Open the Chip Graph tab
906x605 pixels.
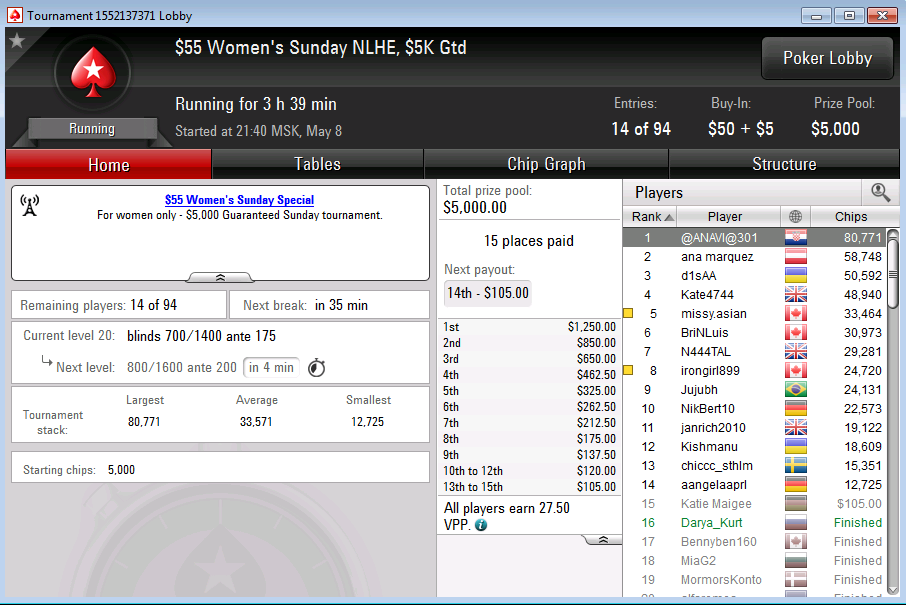coord(546,165)
